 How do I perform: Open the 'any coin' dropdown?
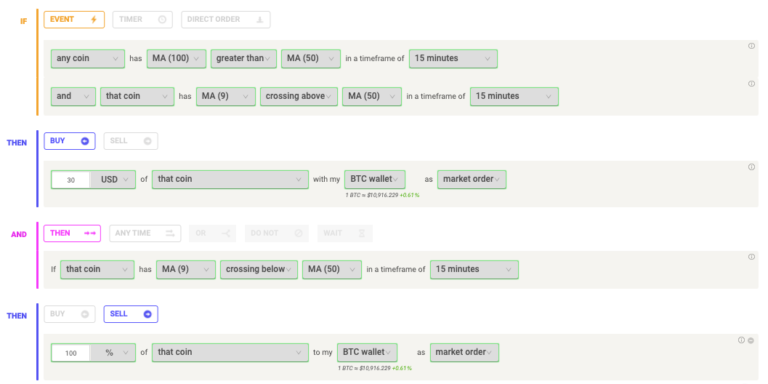click(x=88, y=59)
